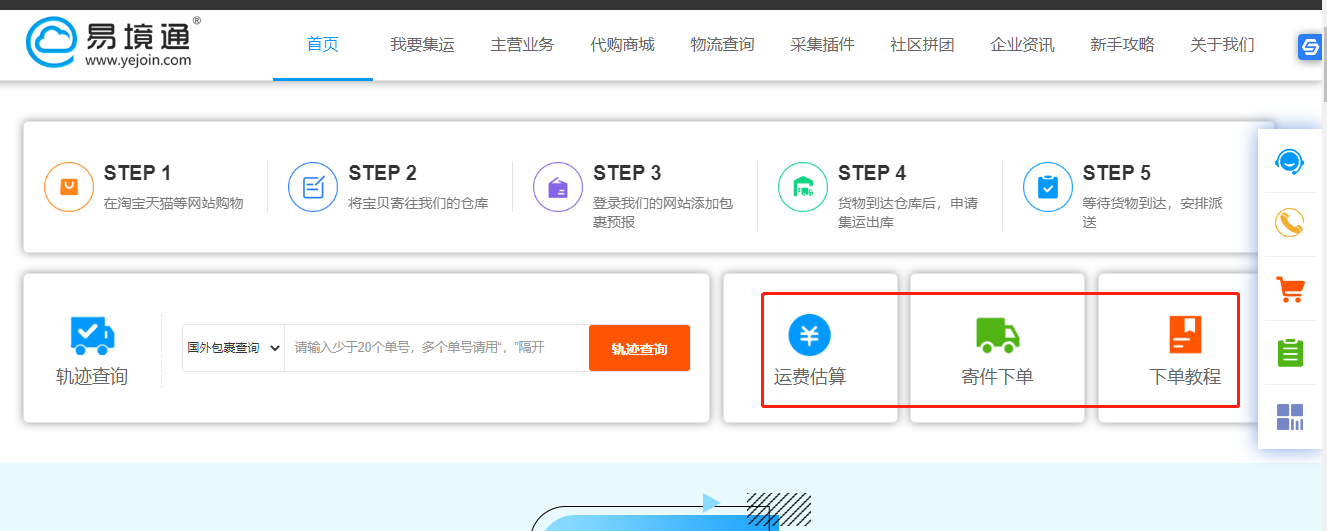Click text 在淘宝天猫等网站购物
This screenshot has width=1327, height=531.
[x=173, y=203]
